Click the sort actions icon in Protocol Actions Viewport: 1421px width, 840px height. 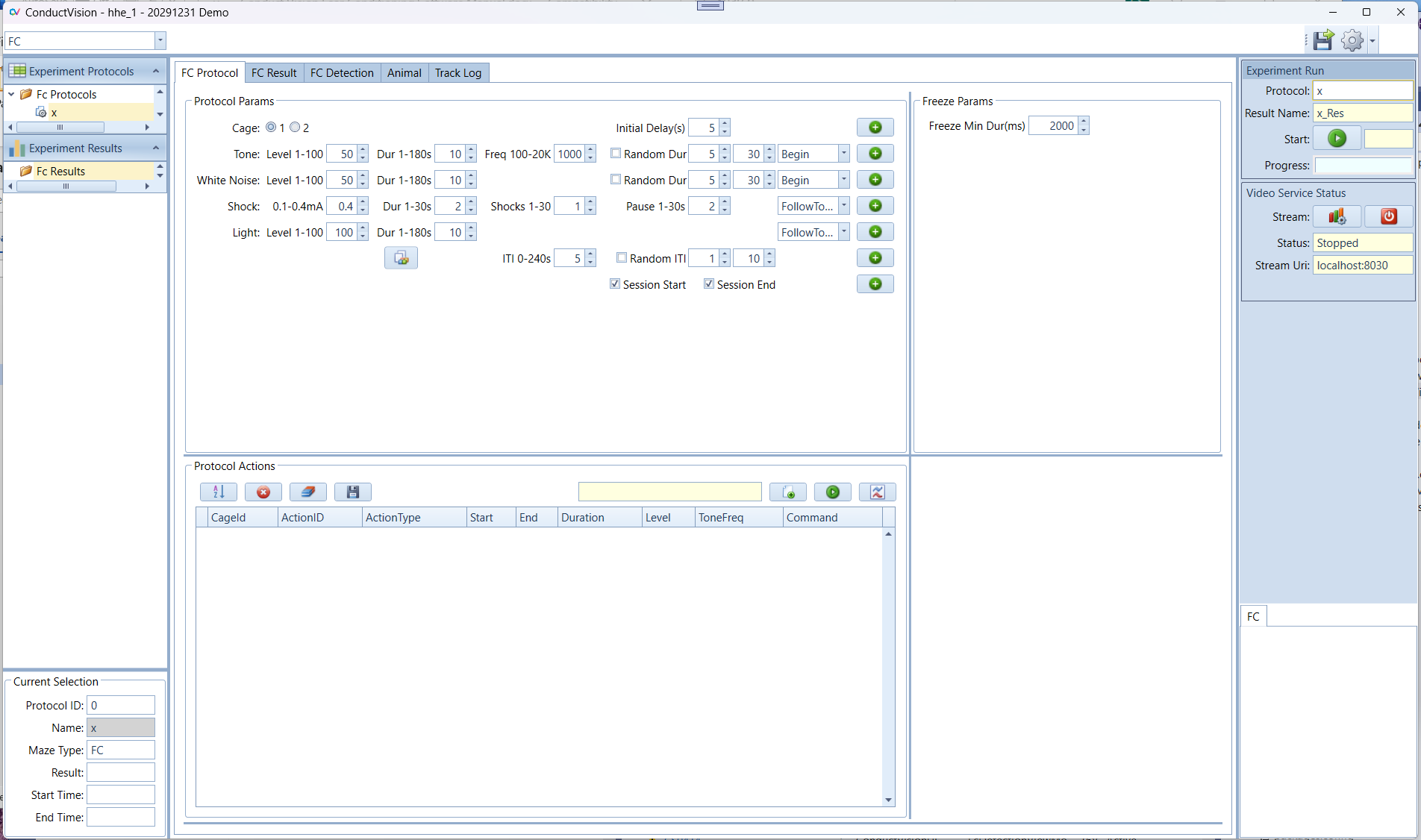[219, 492]
